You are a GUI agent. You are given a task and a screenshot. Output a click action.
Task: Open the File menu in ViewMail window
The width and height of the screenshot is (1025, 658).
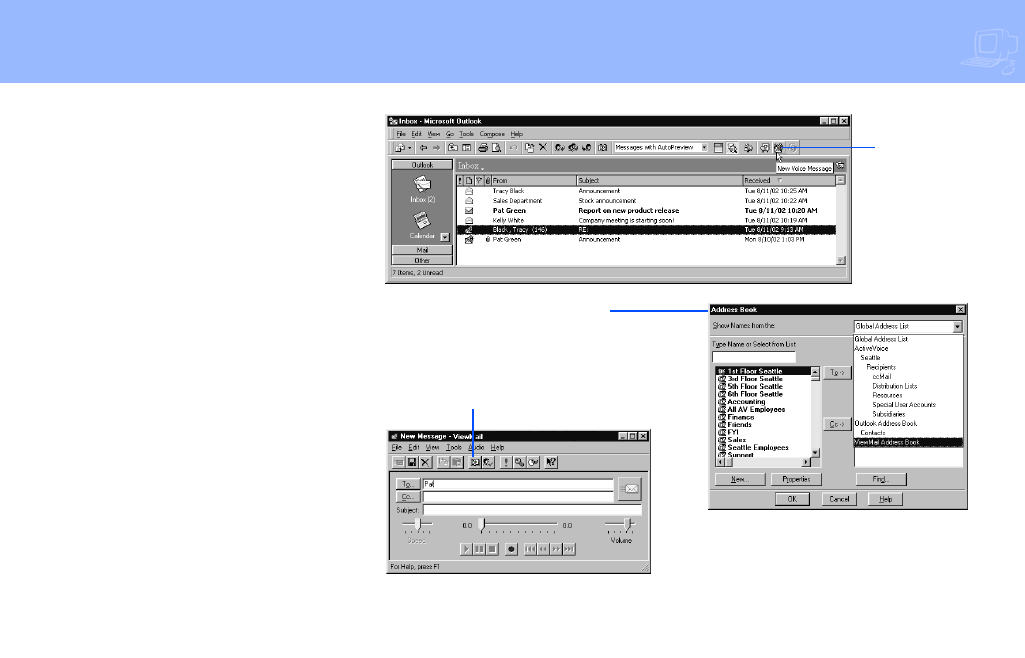[397, 448]
